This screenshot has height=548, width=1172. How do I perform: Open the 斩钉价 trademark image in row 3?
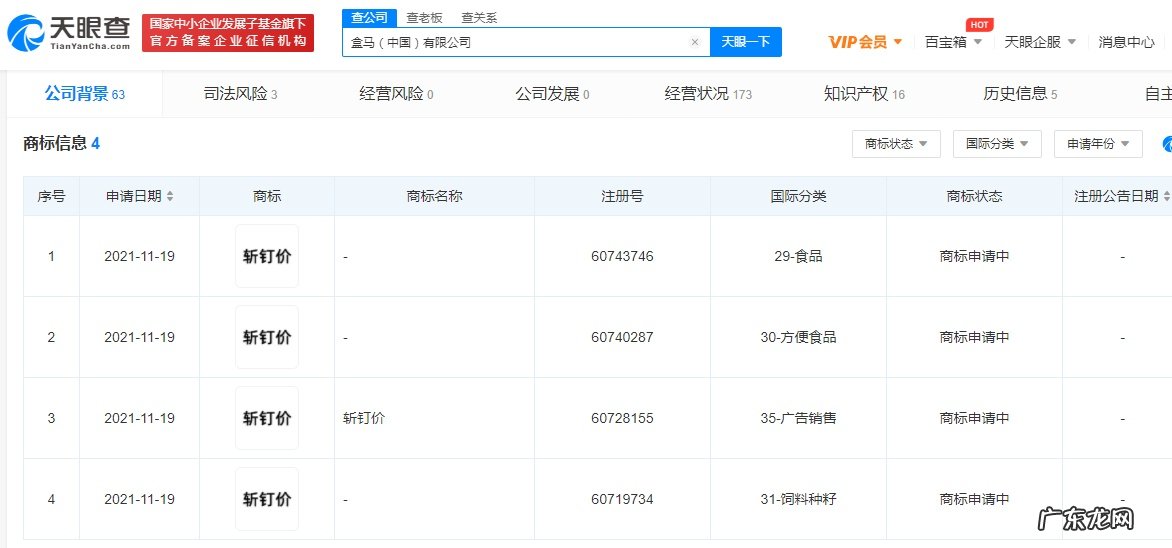267,418
